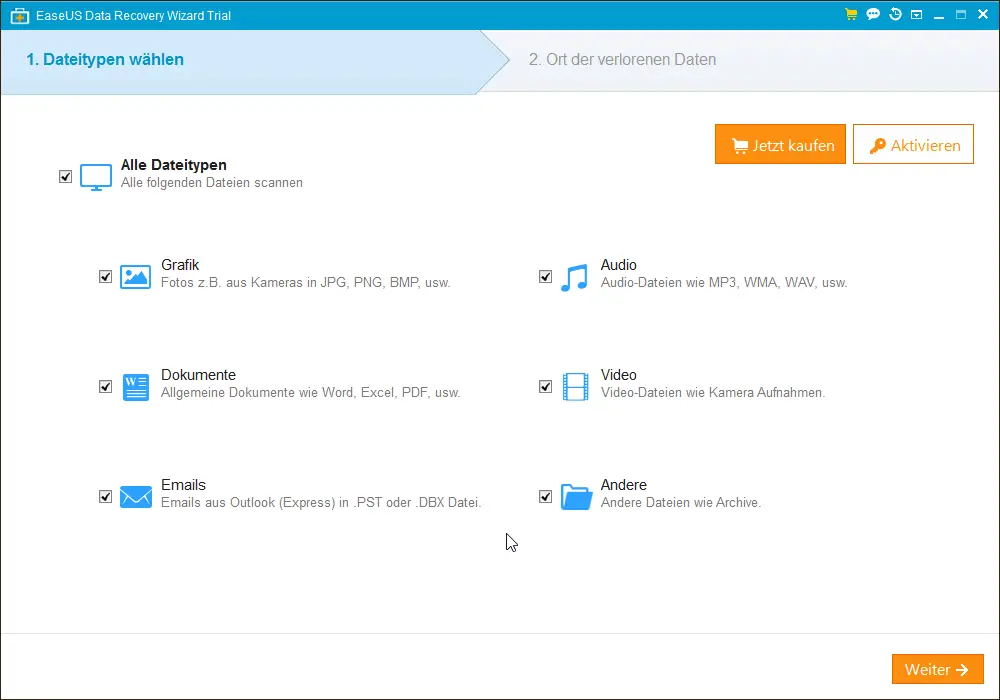Click 'Alle folgenden Dateien scannen' description
Image resolution: width=1000 pixels, height=700 pixels.
point(212,182)
